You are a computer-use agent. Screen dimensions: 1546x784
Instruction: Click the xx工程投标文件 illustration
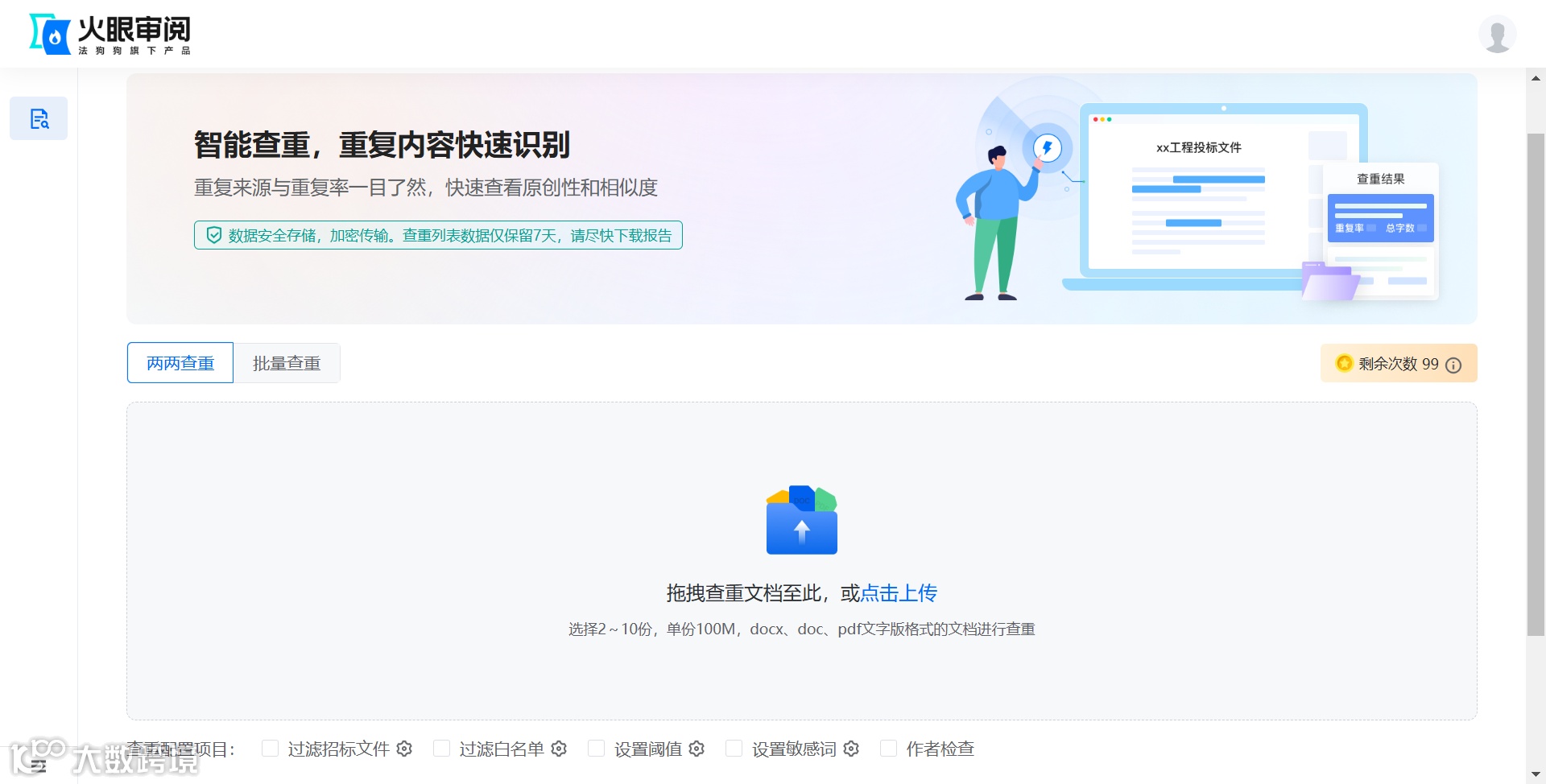tap(1199, 147)
